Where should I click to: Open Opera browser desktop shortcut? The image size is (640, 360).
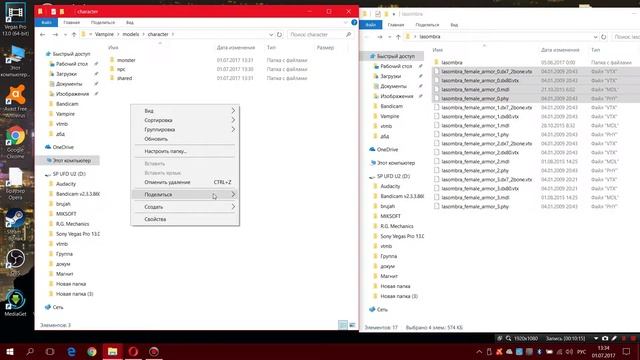pos(15,183)
